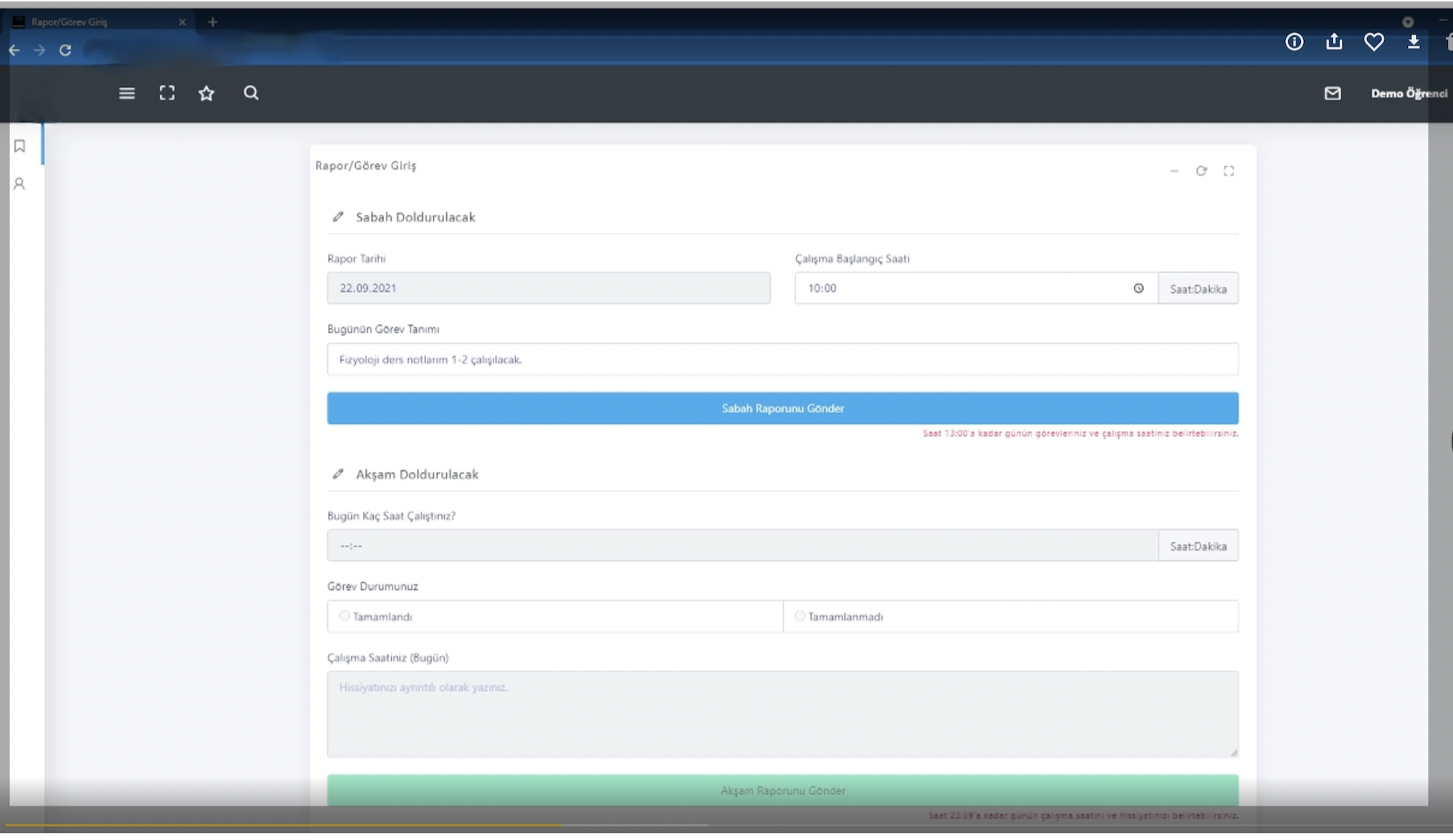Open the mail envelope icon

click(x=1332, y=93)
